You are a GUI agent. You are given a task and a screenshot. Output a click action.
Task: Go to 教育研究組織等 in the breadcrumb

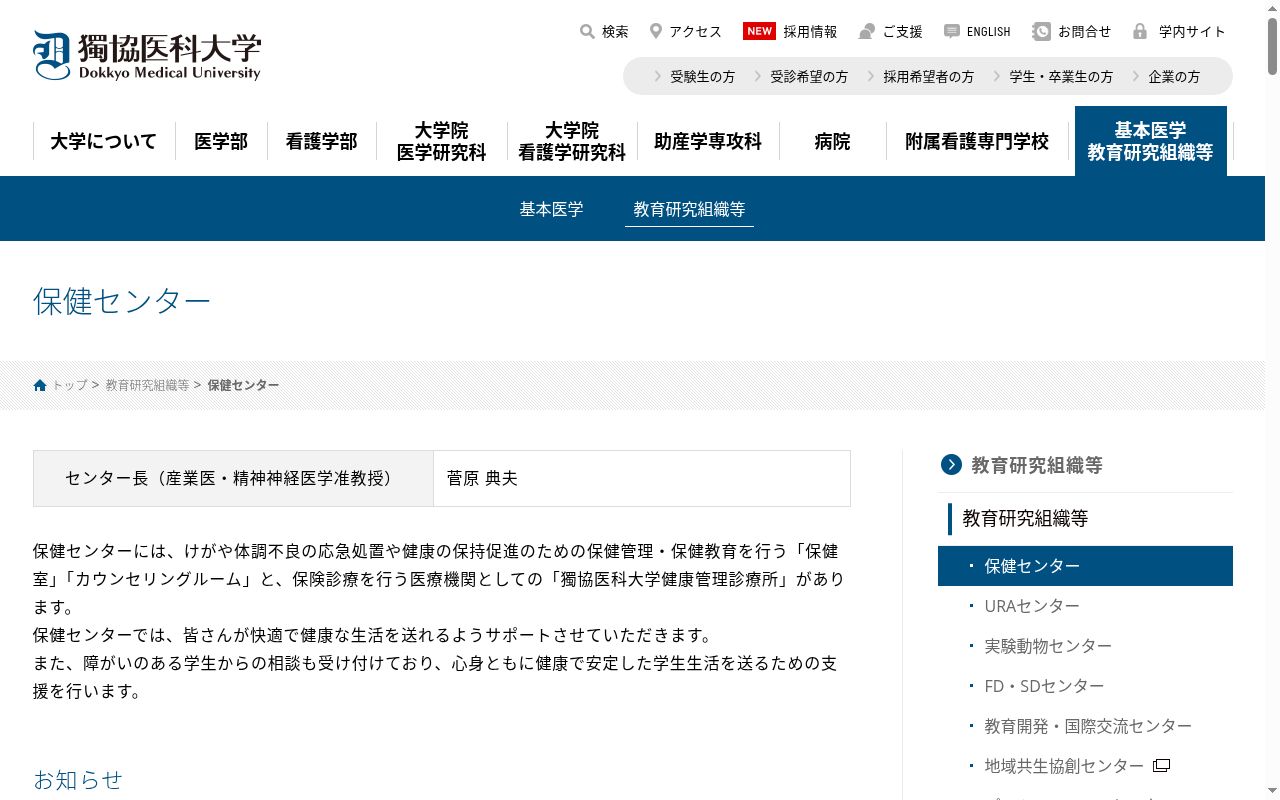[147, 385]
